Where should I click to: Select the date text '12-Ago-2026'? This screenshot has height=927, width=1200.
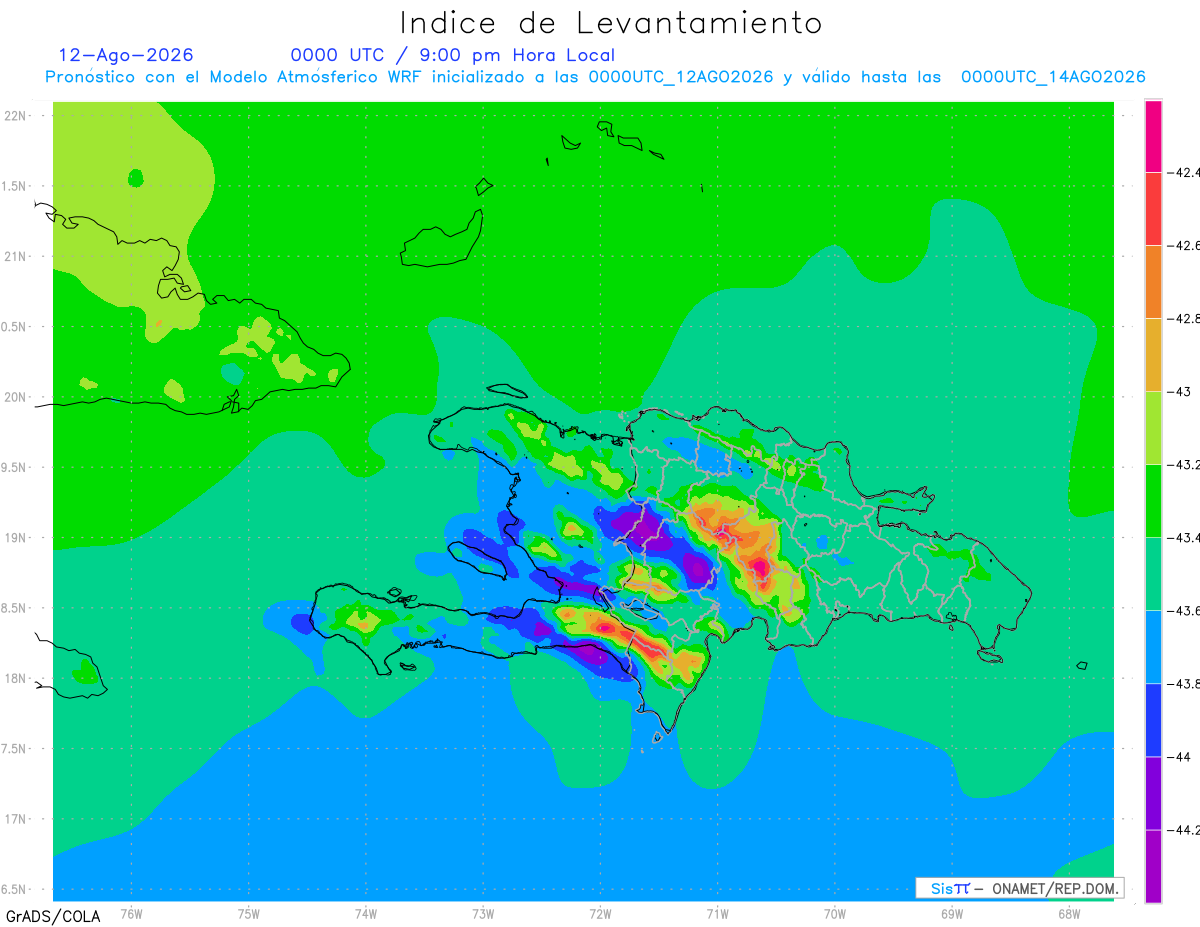click(126, 55)
